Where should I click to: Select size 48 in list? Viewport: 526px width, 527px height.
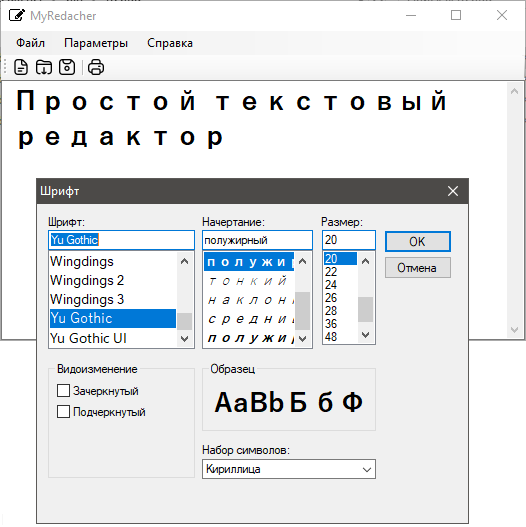[340, 337]
